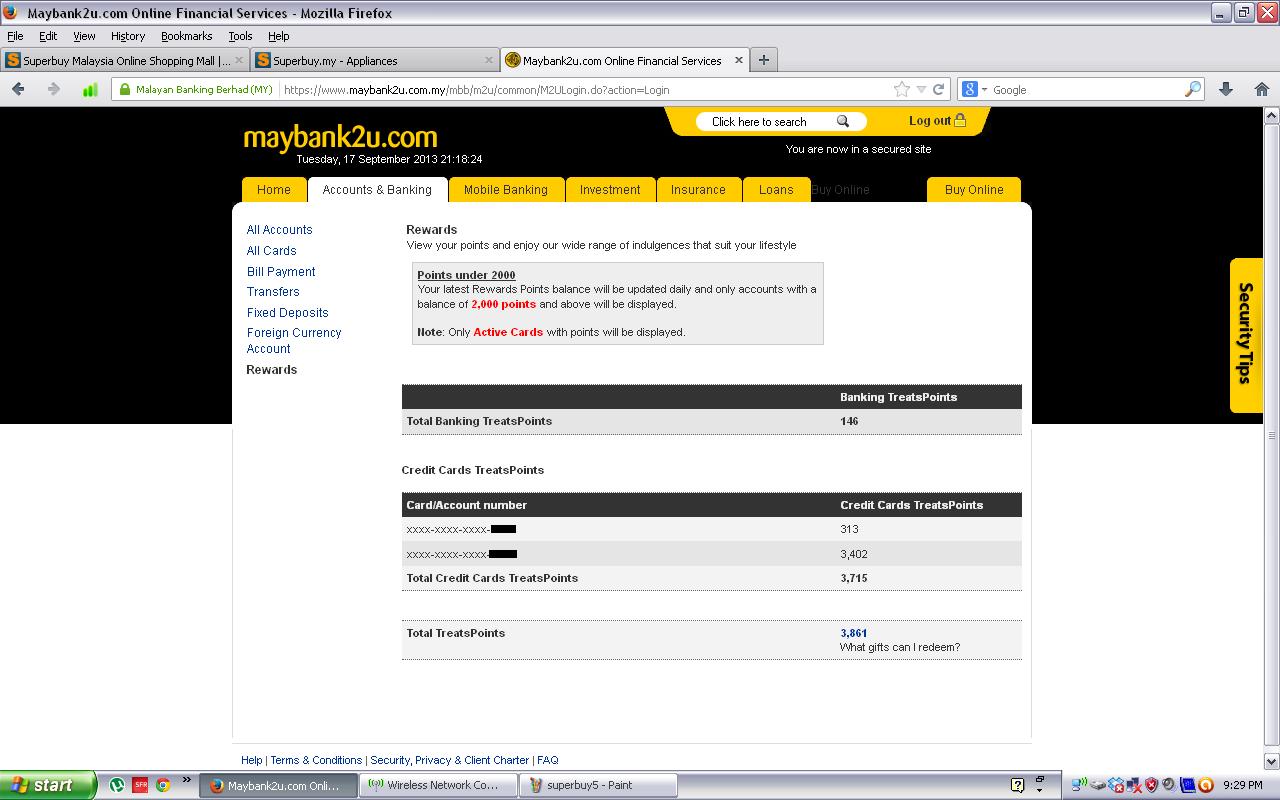This screenshot has width=1280, height=800.
Task: Open the Help menu
Action: (x=279, y=36)
